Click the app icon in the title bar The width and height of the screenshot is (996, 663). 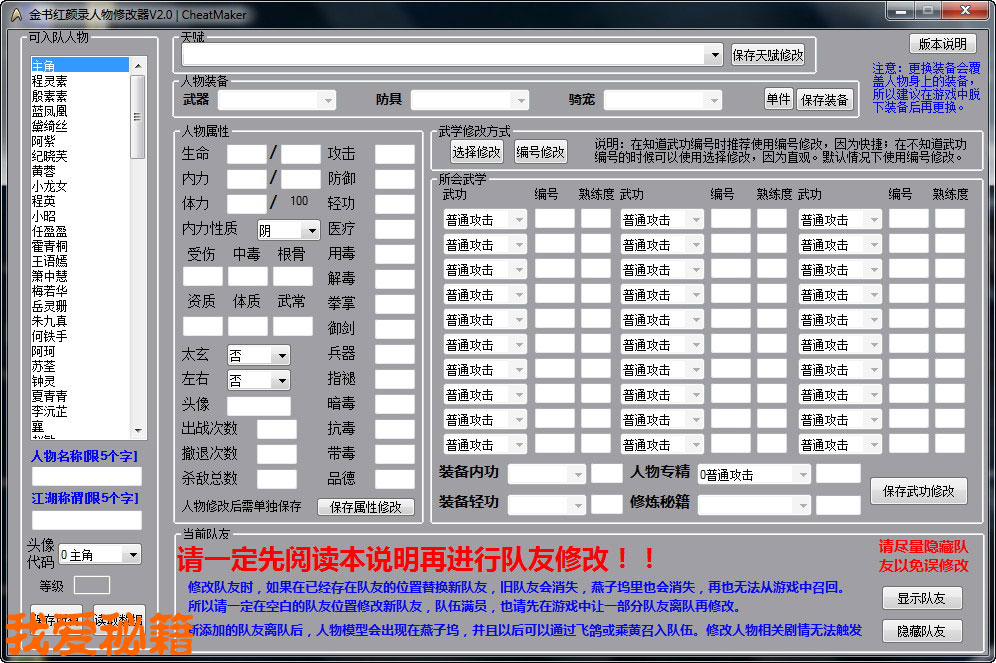(x=14, y=14)
